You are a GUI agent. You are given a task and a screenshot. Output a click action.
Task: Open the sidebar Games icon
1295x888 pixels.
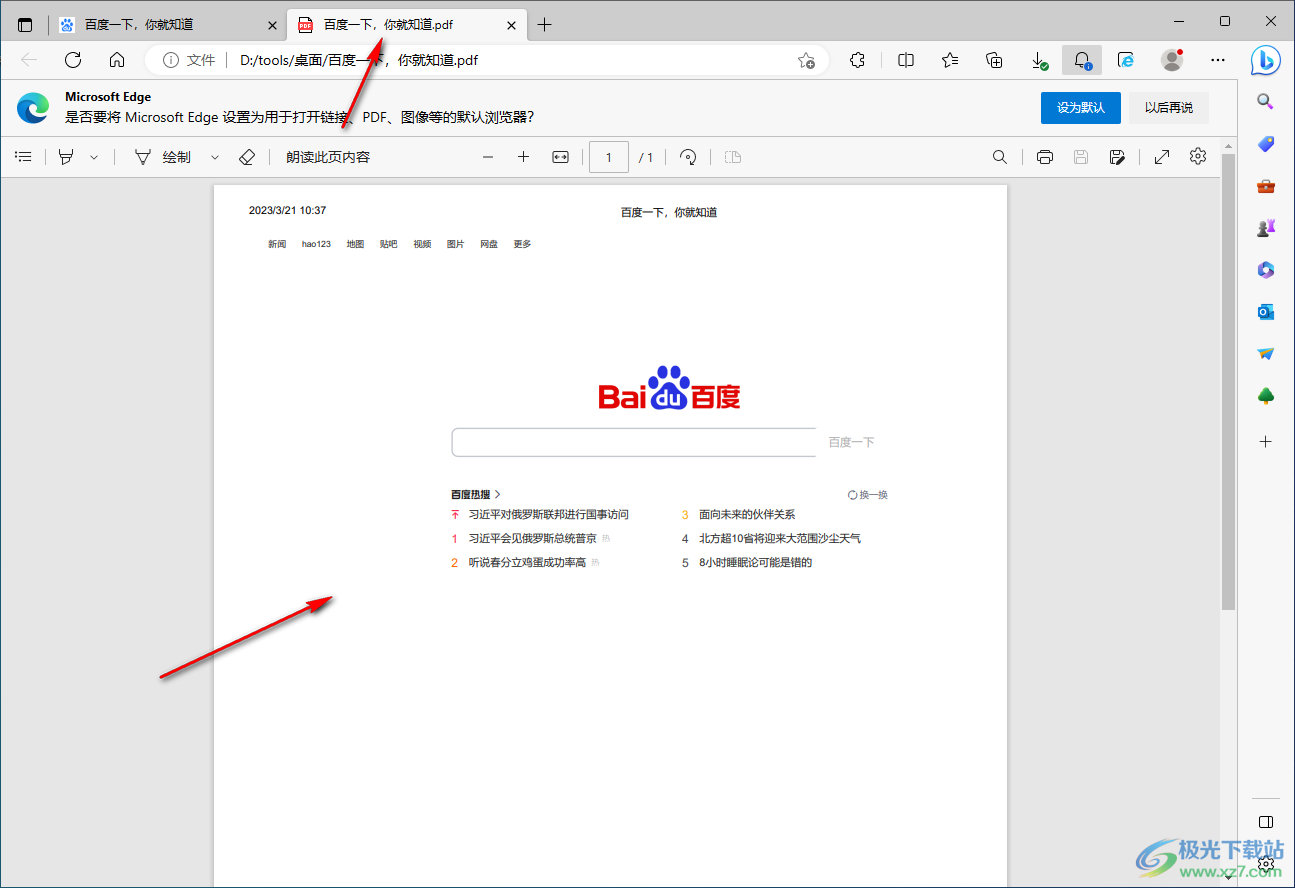[1265, 228]
